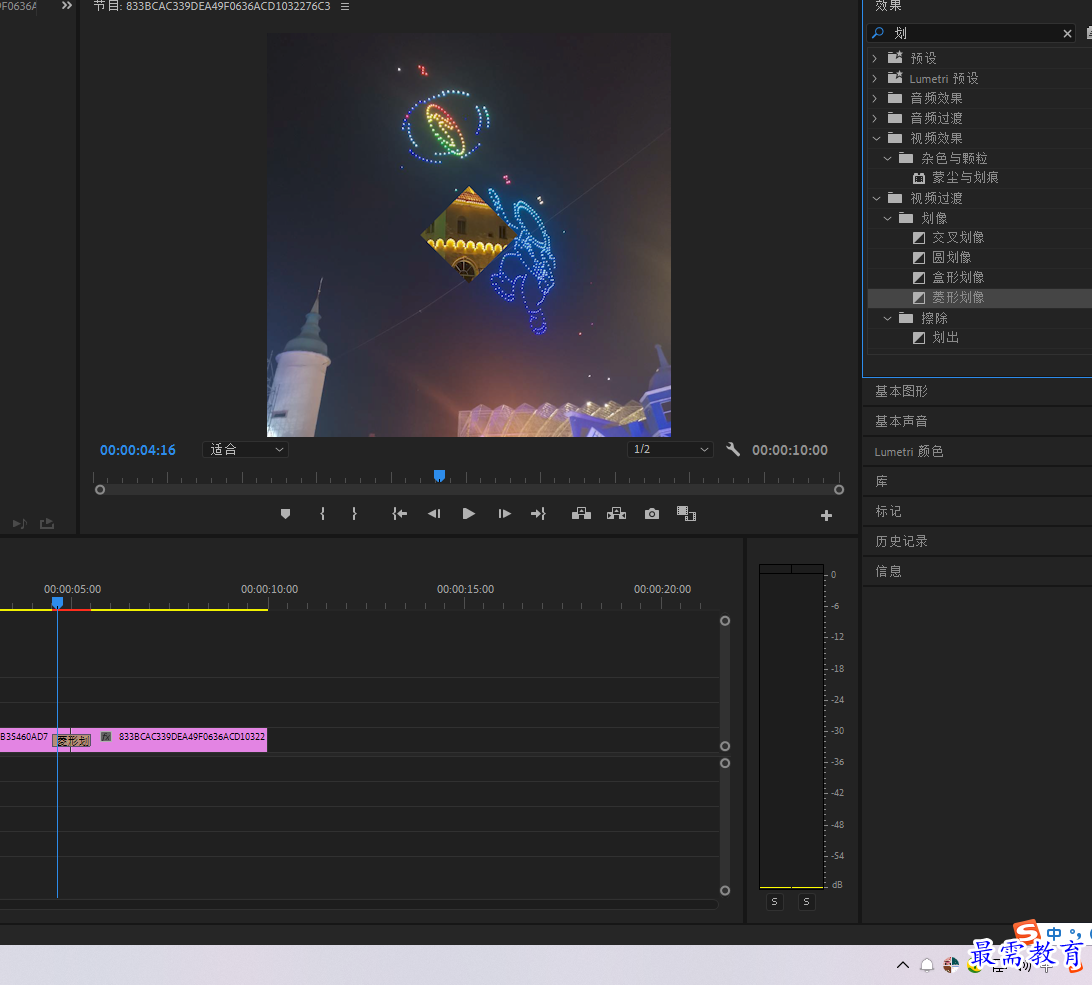Click program monitor zoom bar right handle
This screenshot has height=985, width=1092.
coord(839,490)
